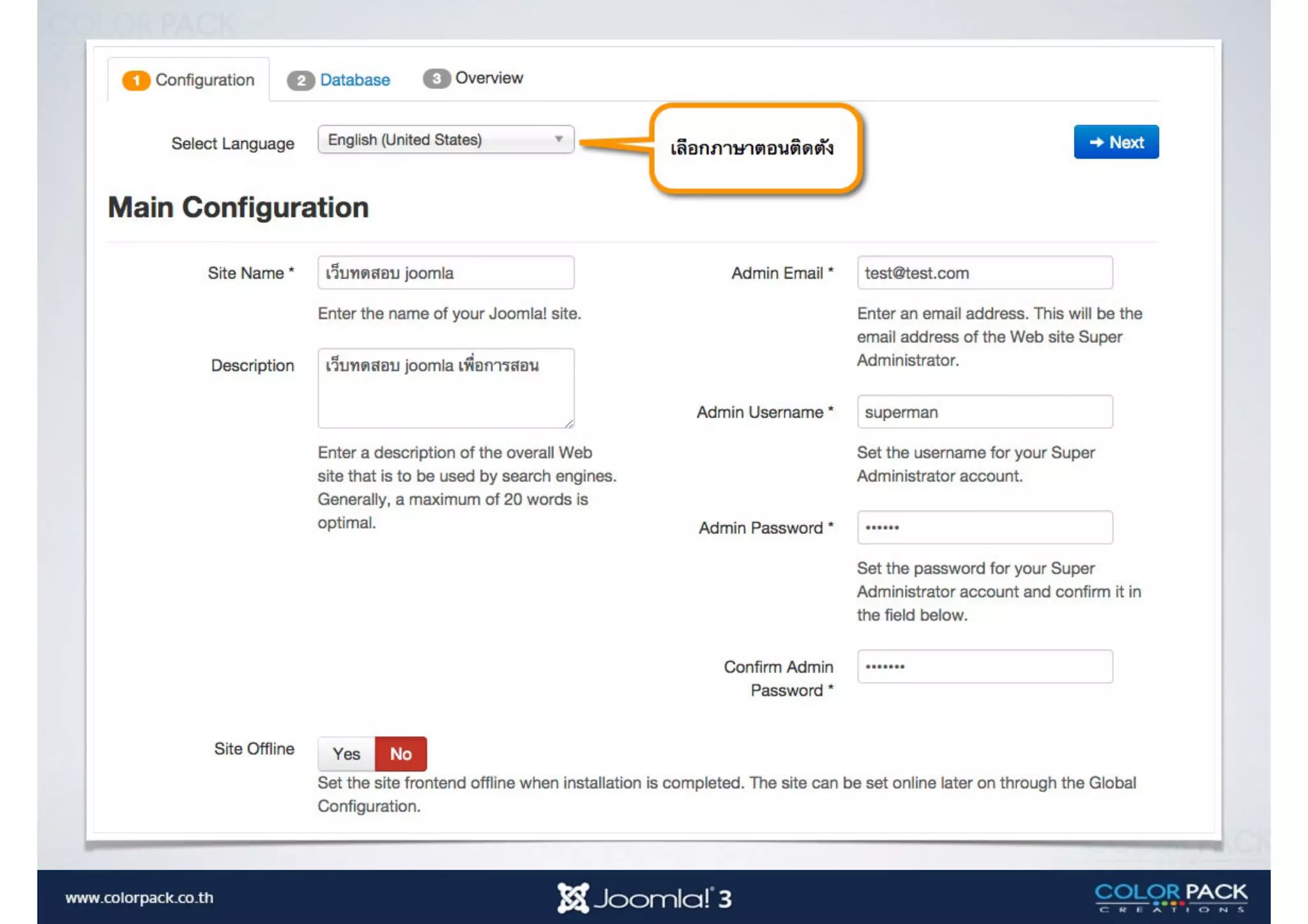Image resolution: width=1308 pixels, height=924 pixels.
Task: Click the language dropdown arrow
Action: click(x=559, y=139)
